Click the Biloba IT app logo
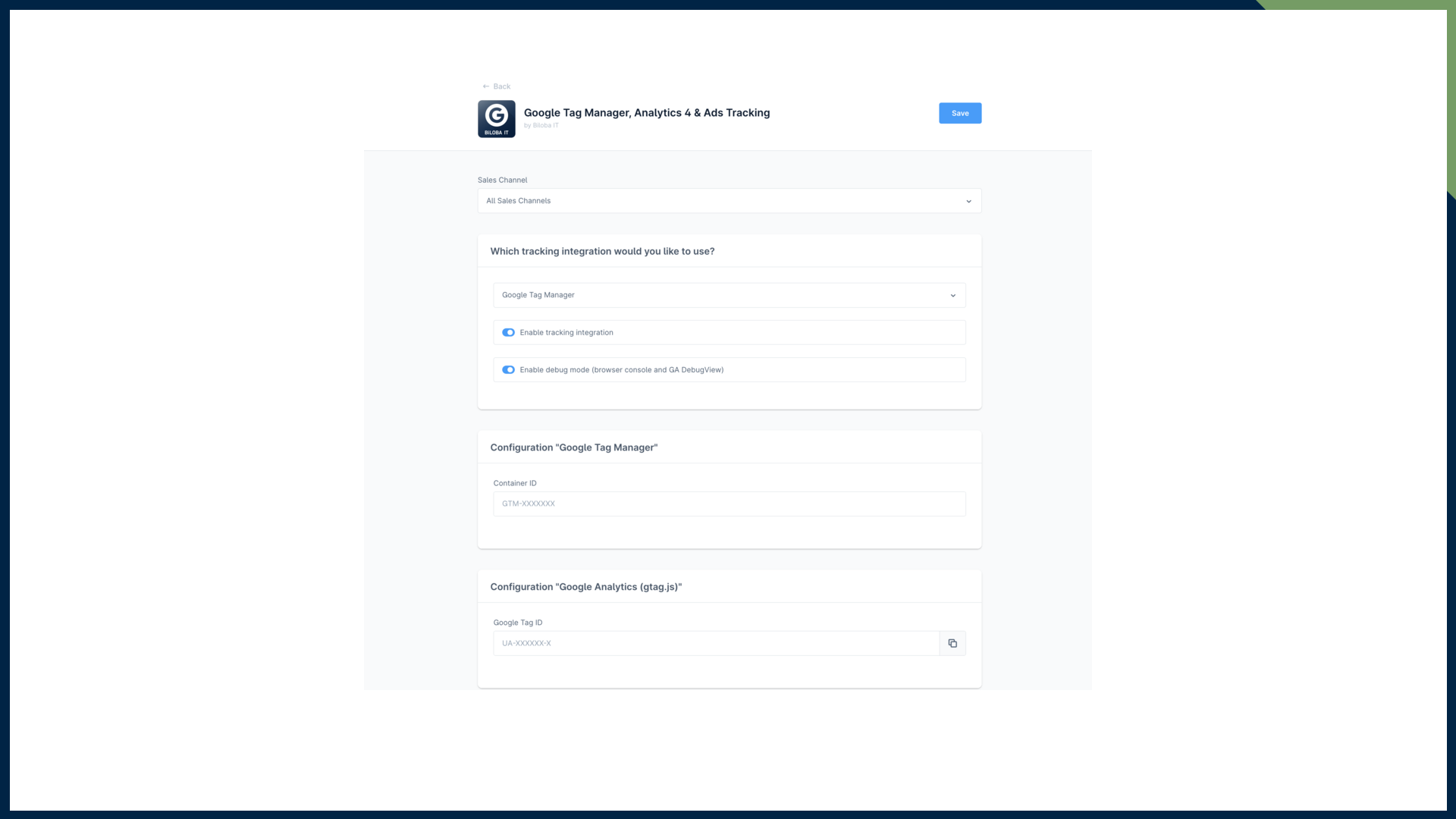The width and height of the screenshot is (1456, 819). click(497, 119)
